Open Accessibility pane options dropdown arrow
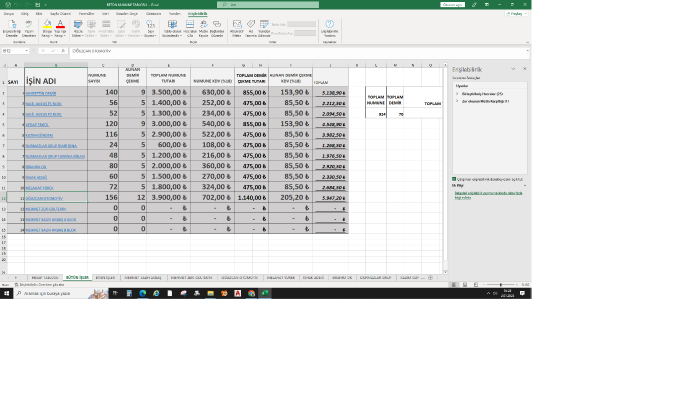This screenshot has width=700, height=394. click(513, 69)
